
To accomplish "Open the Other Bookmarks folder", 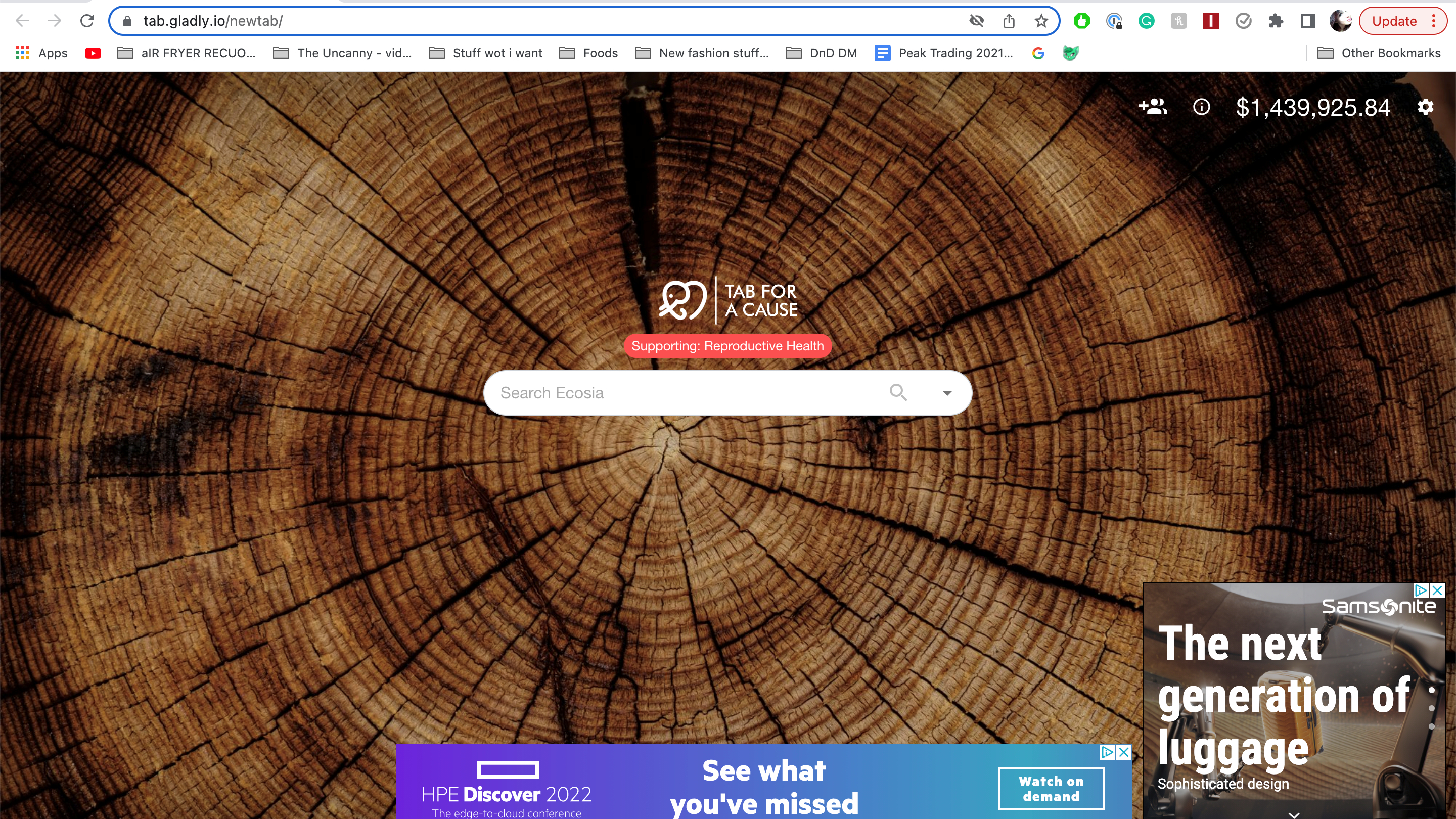I will (1379, 53).
